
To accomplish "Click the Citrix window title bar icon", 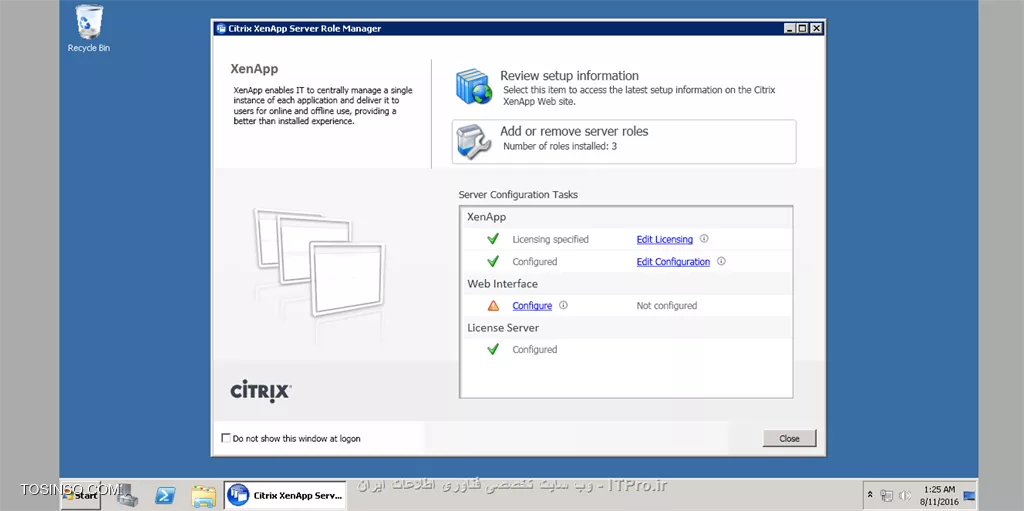I will tap(221, 29).
